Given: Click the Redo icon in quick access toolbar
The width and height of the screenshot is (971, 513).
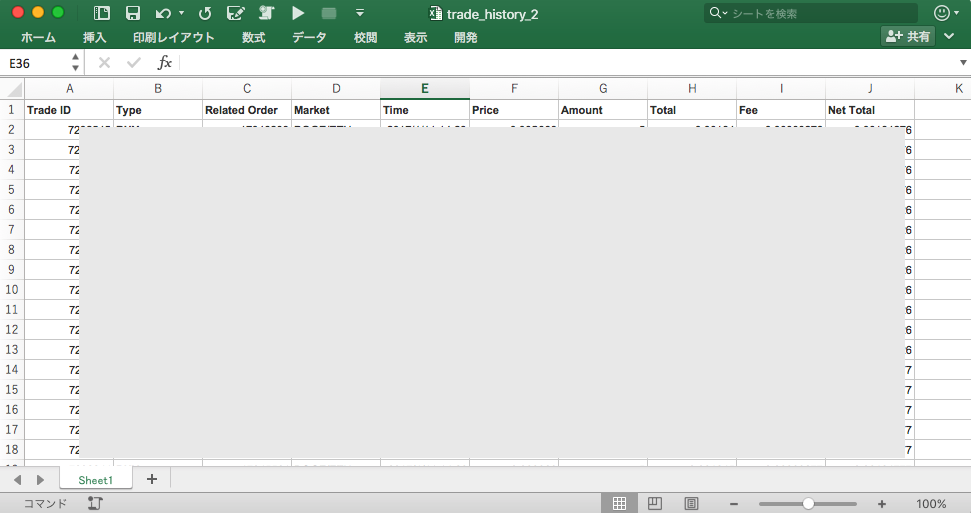Looking at the screenshot, I should [205, 13].
